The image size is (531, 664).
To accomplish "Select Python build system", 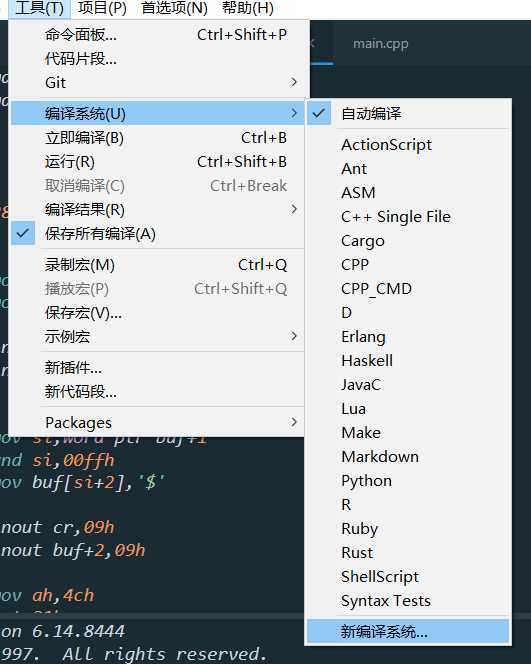I will (x=408, y=481).
